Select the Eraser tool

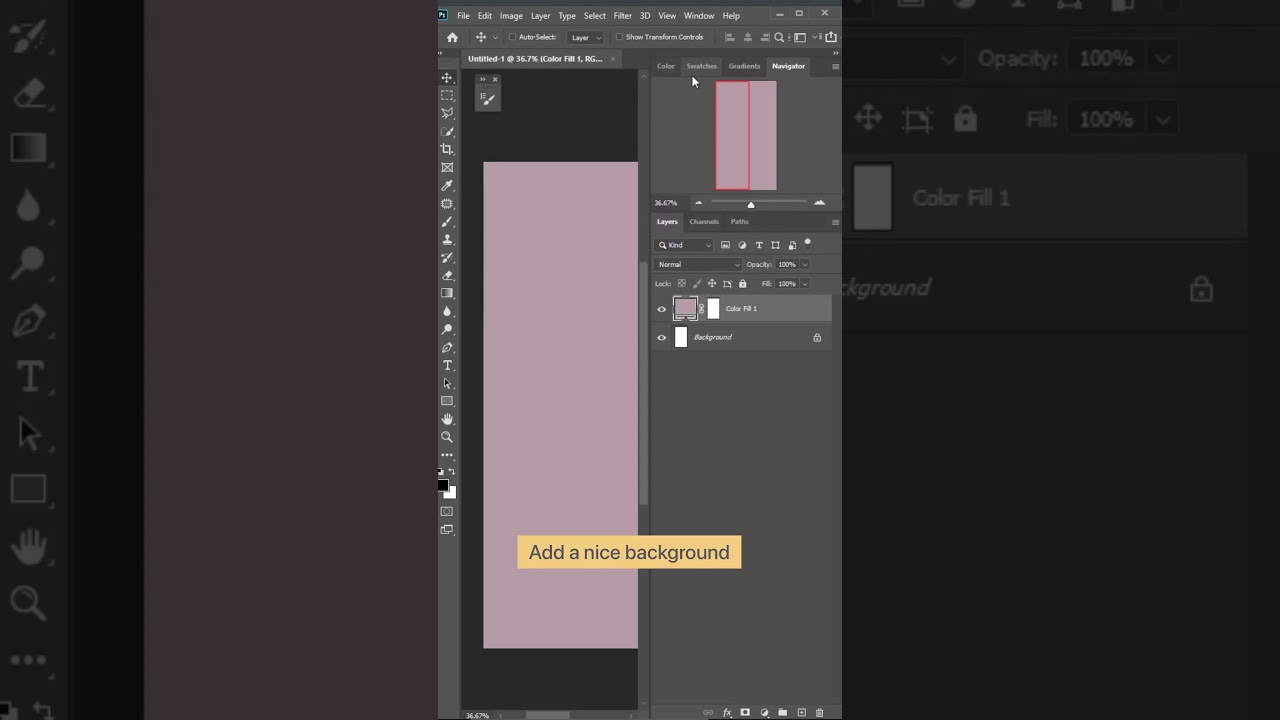(x=447, y=276)
